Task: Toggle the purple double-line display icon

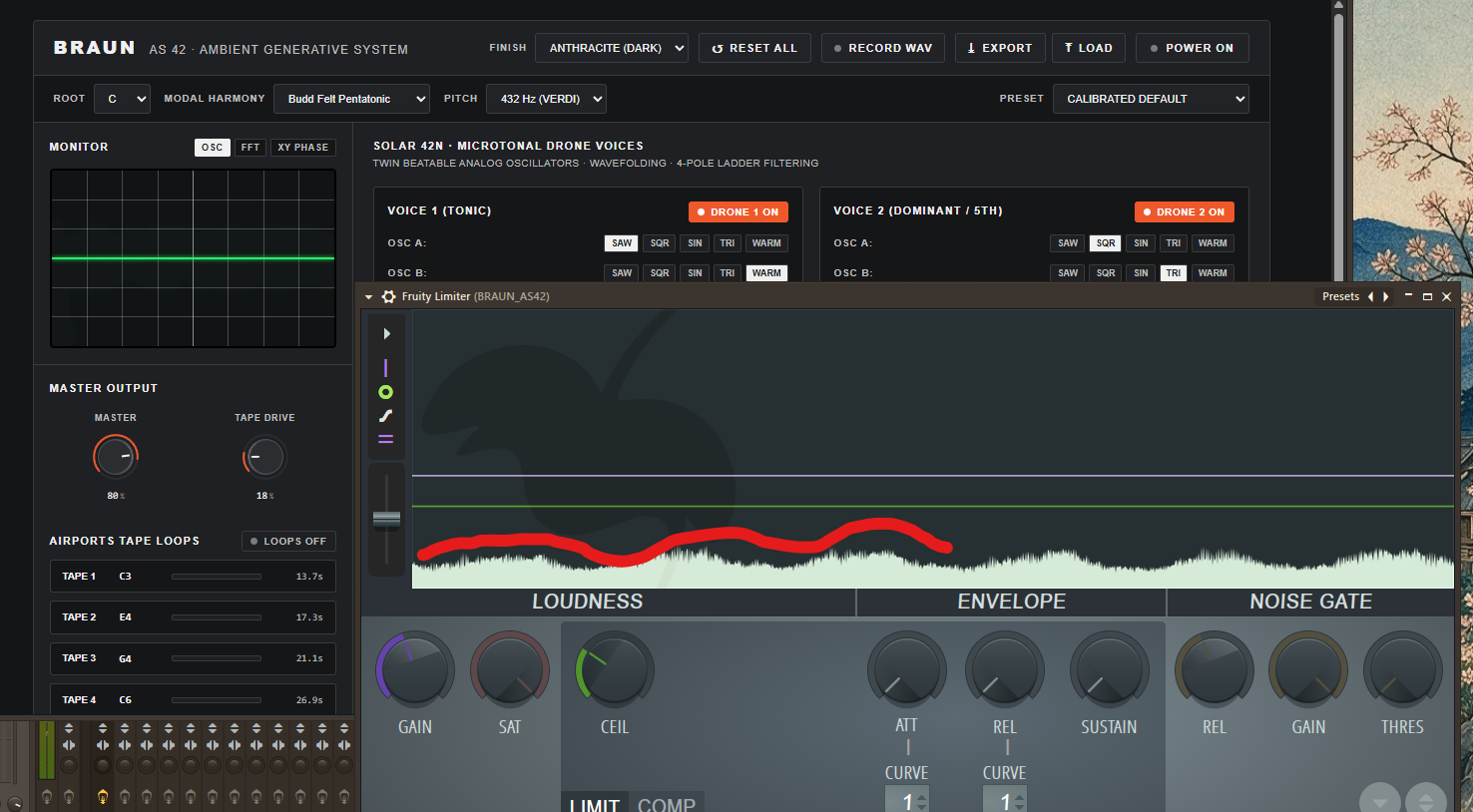Action: pyautogui.click(x=386, y=439)
